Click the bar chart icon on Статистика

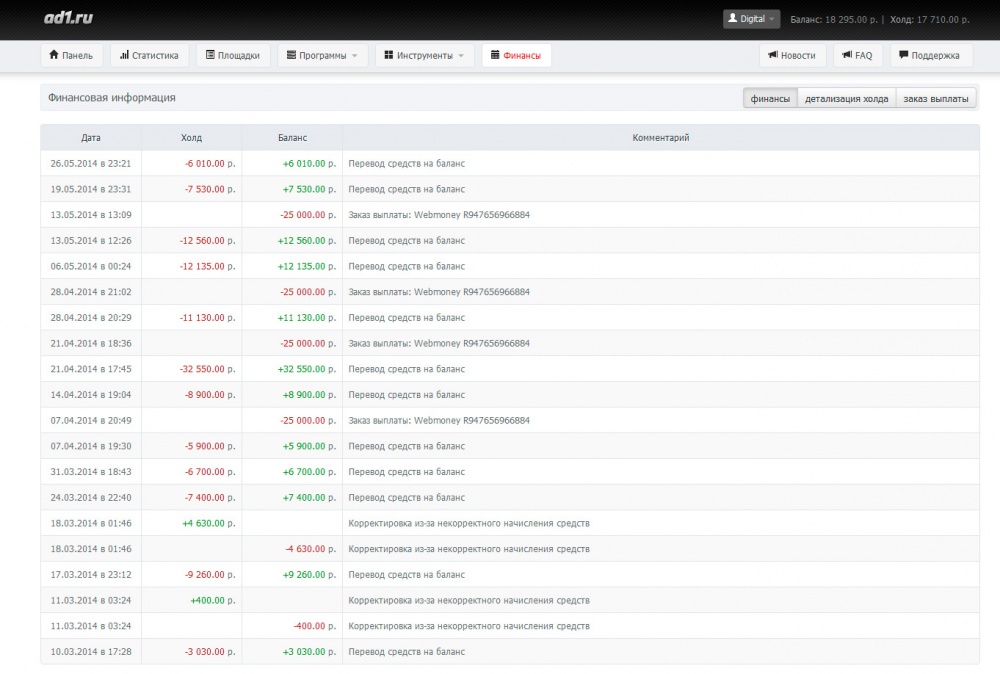tap(124, 55)
